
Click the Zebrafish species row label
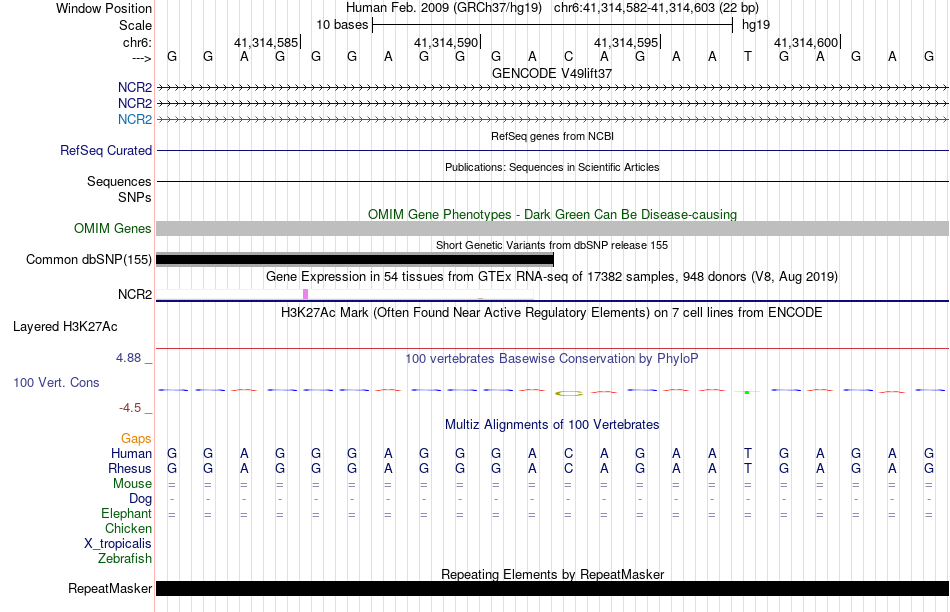pos(125,558)
